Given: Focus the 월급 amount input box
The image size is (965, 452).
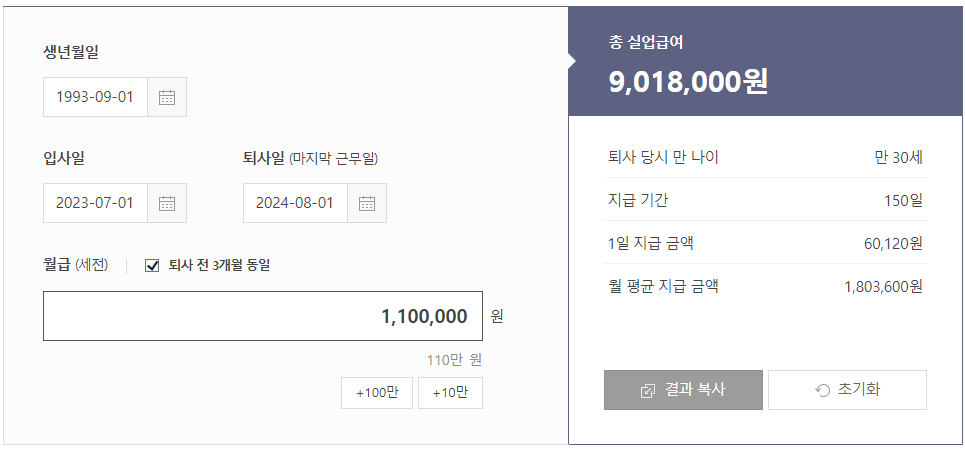Looking at the screenshot, I should point(262,316).
